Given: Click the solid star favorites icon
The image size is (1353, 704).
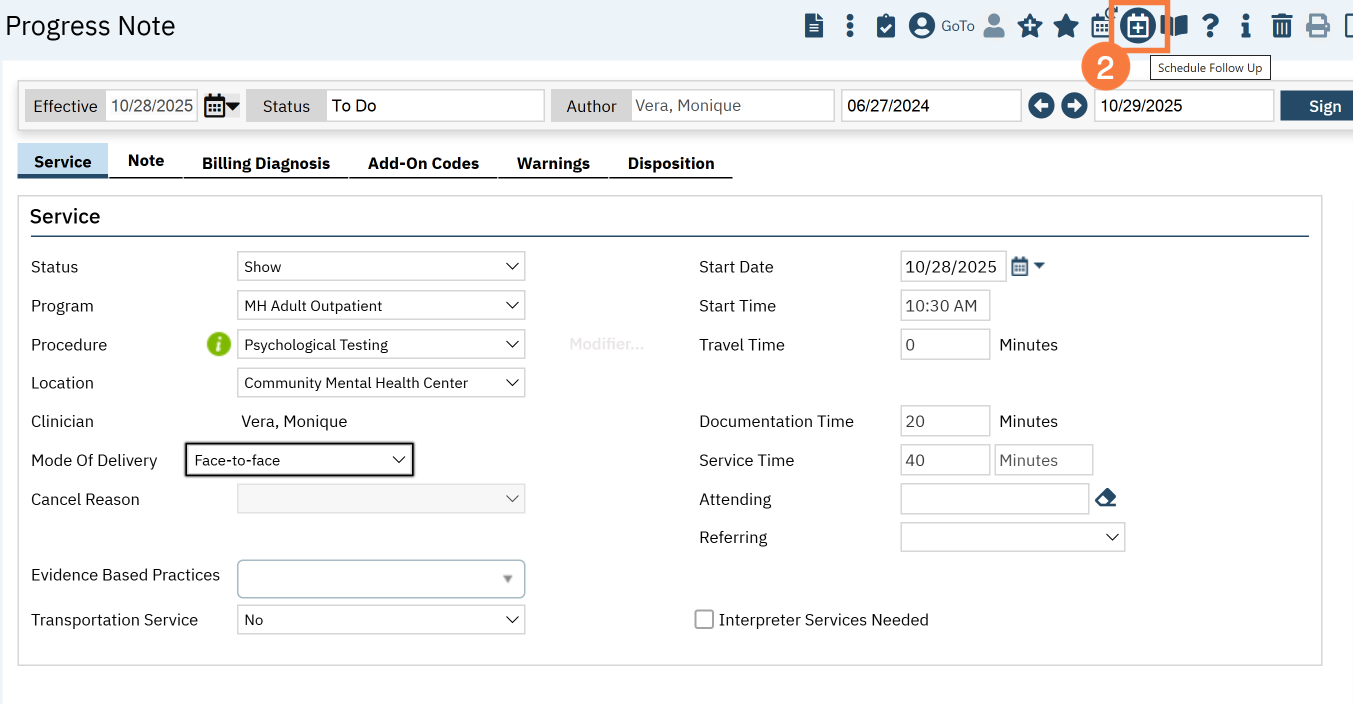Looking at the screenshot, I should [1066, 26].
